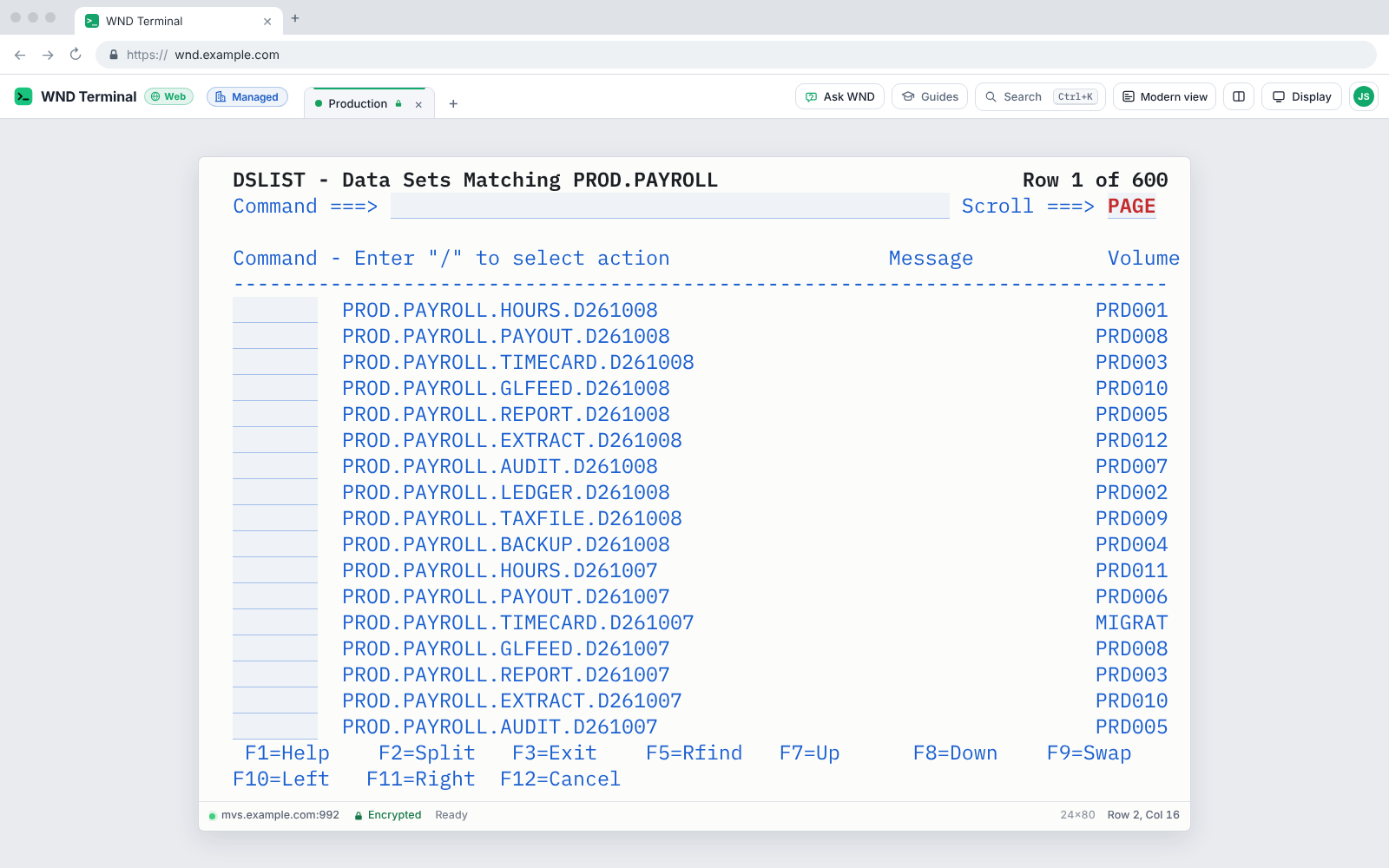
Task: Click the browser forward arrow
Action: point(48,55)
